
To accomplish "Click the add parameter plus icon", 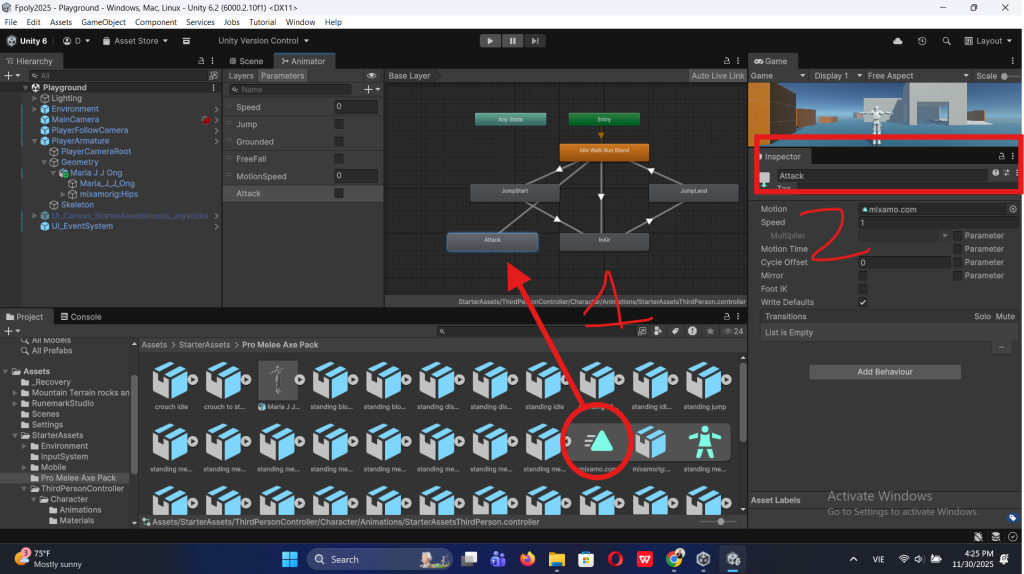I will [x=368, y=90].
